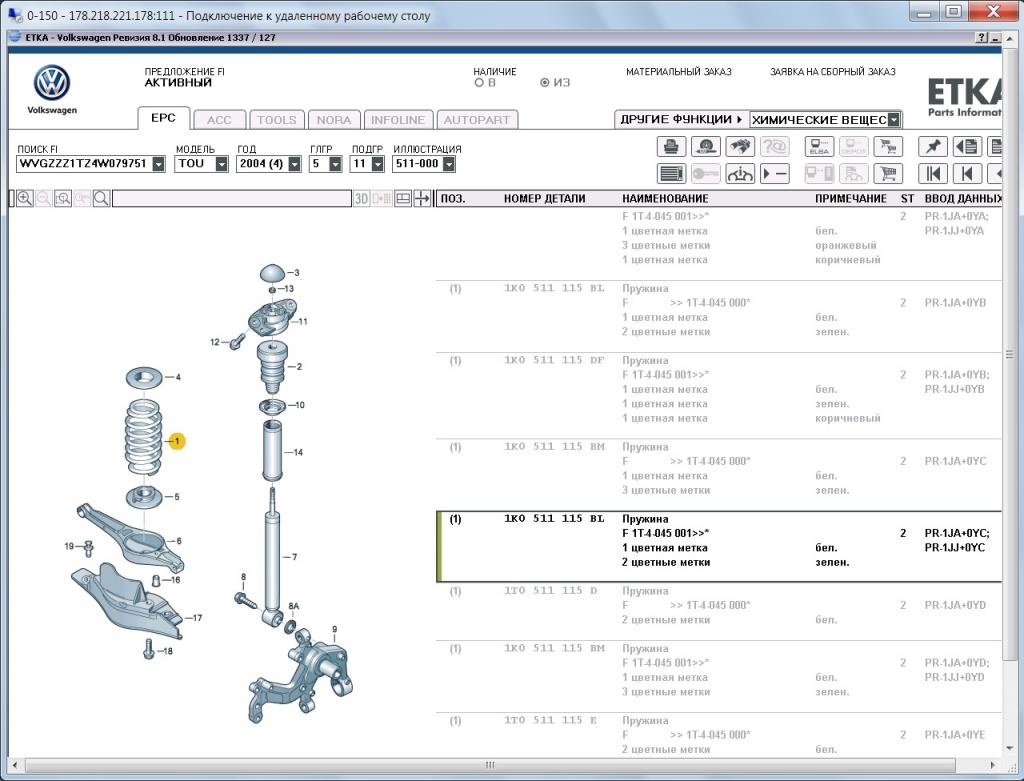Click the yellow highlighted spring callout 1
1024x781 pixels.
[176, 441]
